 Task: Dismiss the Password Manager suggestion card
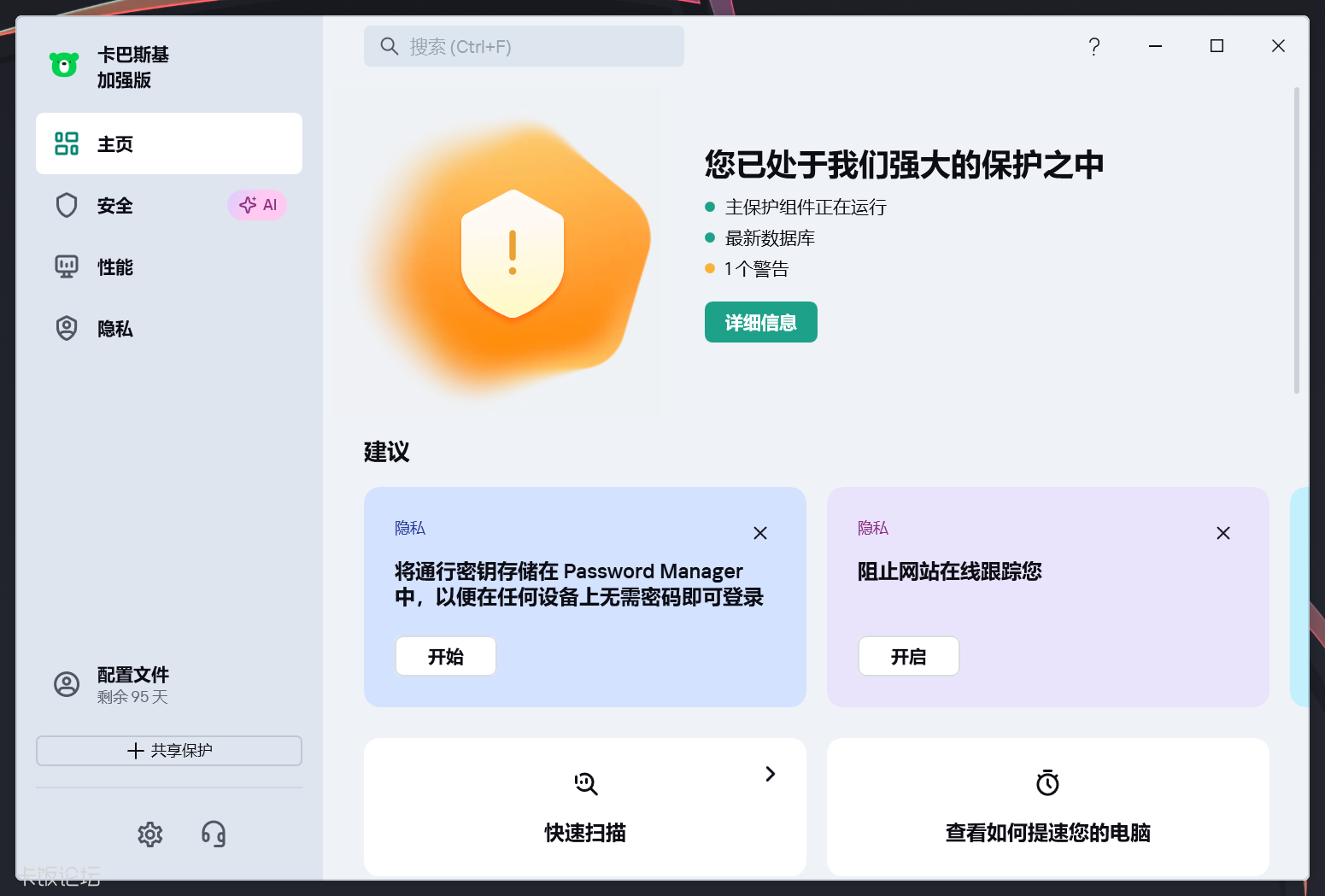(760, 533)
